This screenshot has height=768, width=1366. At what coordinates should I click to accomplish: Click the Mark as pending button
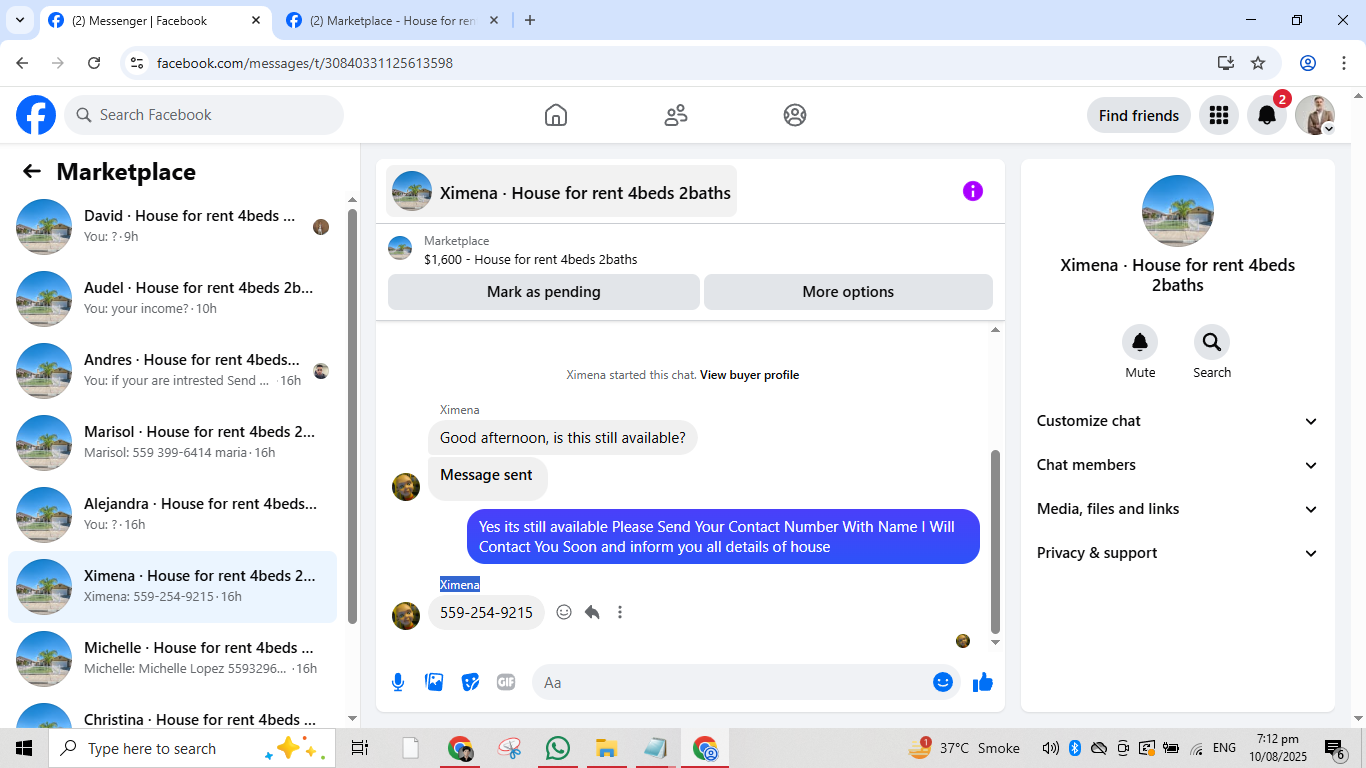[x=544, y=292]
